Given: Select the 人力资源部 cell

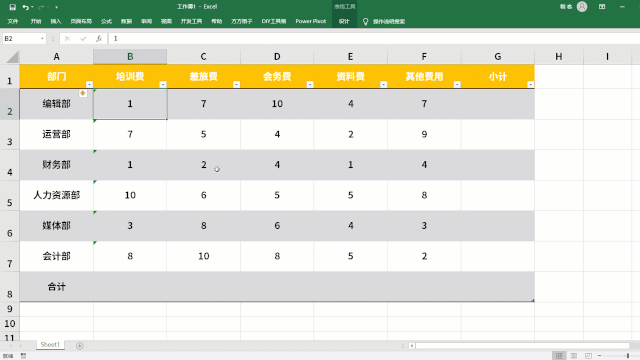Looking at the screenshot, I should [x=57, y=195].
